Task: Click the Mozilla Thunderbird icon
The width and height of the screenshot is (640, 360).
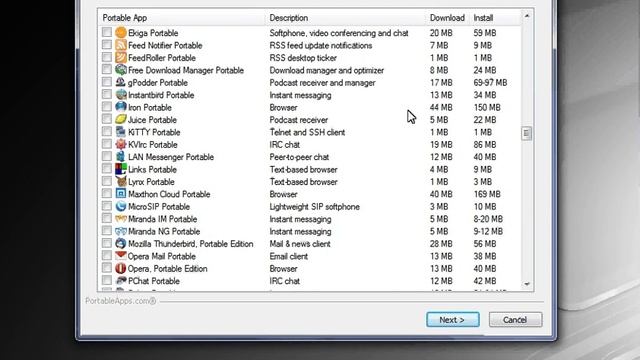Action: (121, 243)
